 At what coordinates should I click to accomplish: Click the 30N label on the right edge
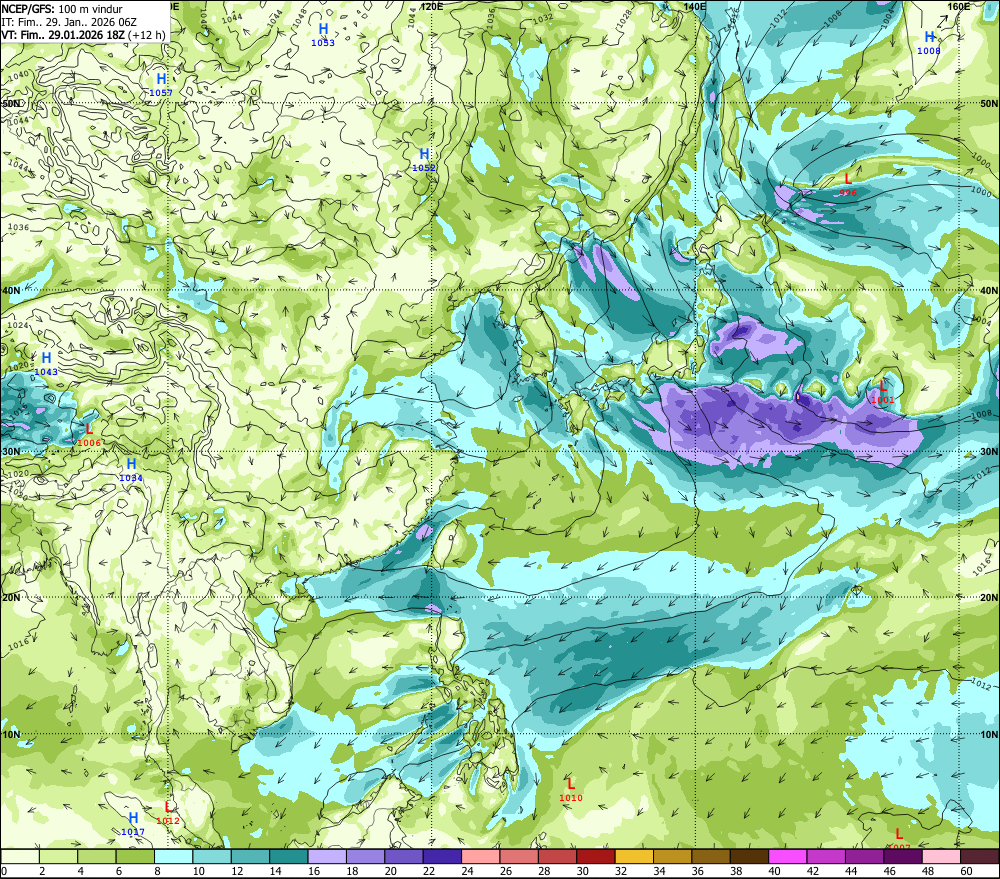(x=989, y=452)
